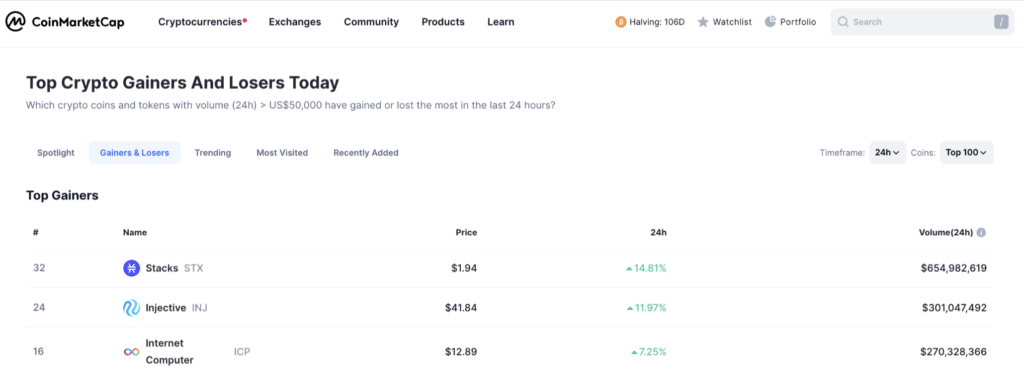
Task: Focus the Search input field
Action: 922,22
